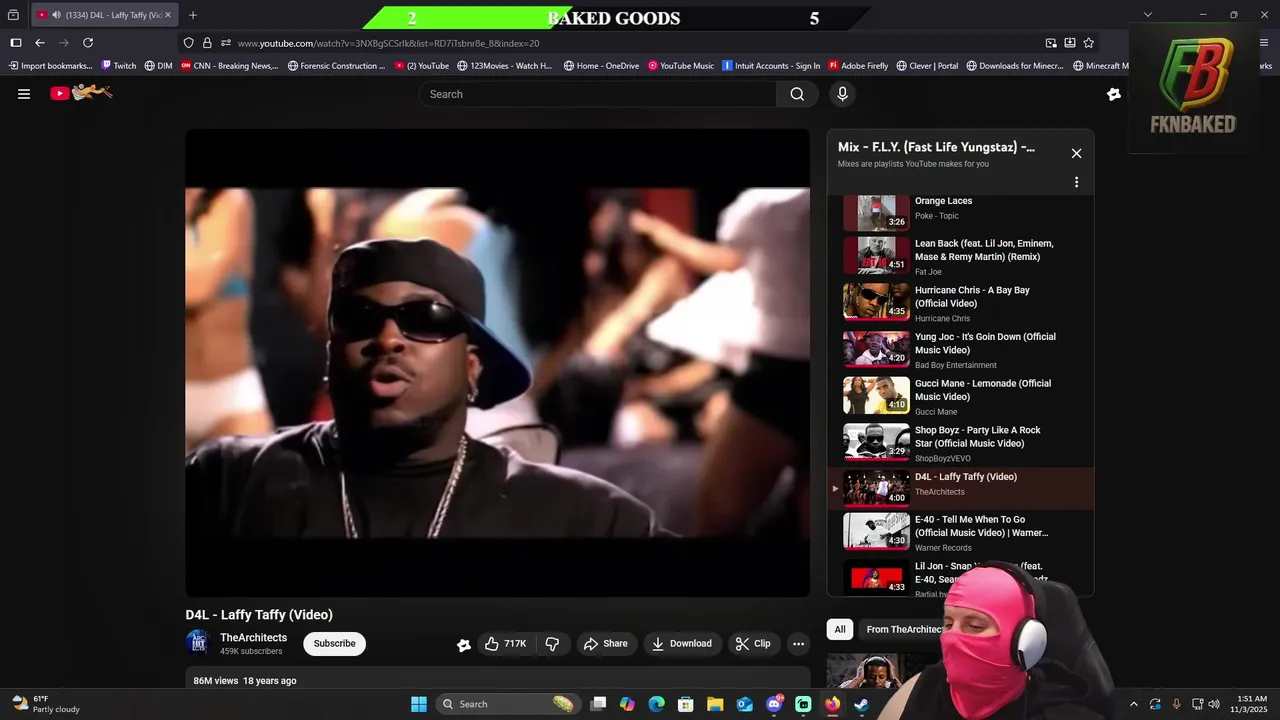Open Discord from taskbar
Screen dimensions: 1280x720
point(774,704)
